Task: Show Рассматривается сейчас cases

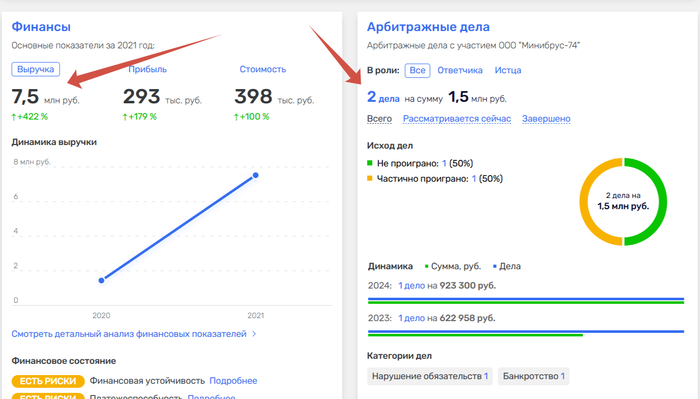Action: click(457, 119)
